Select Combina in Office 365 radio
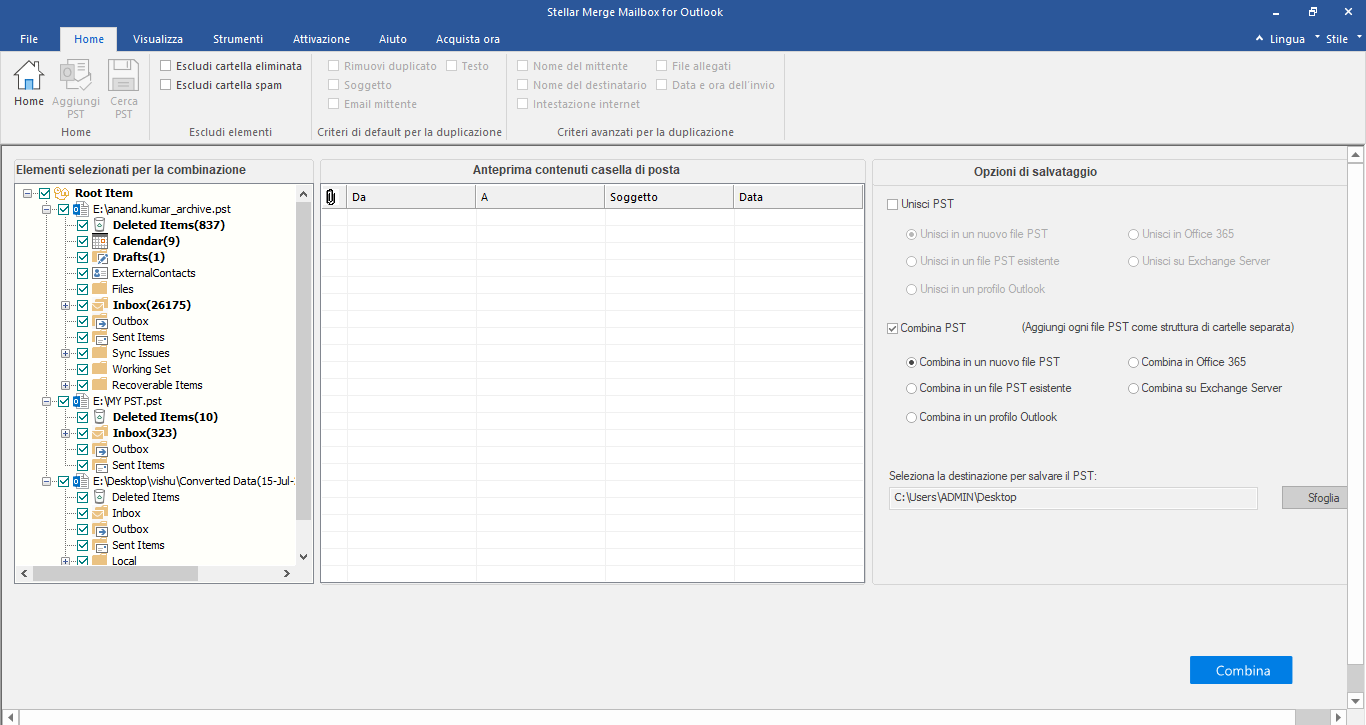 [1133, 362]
